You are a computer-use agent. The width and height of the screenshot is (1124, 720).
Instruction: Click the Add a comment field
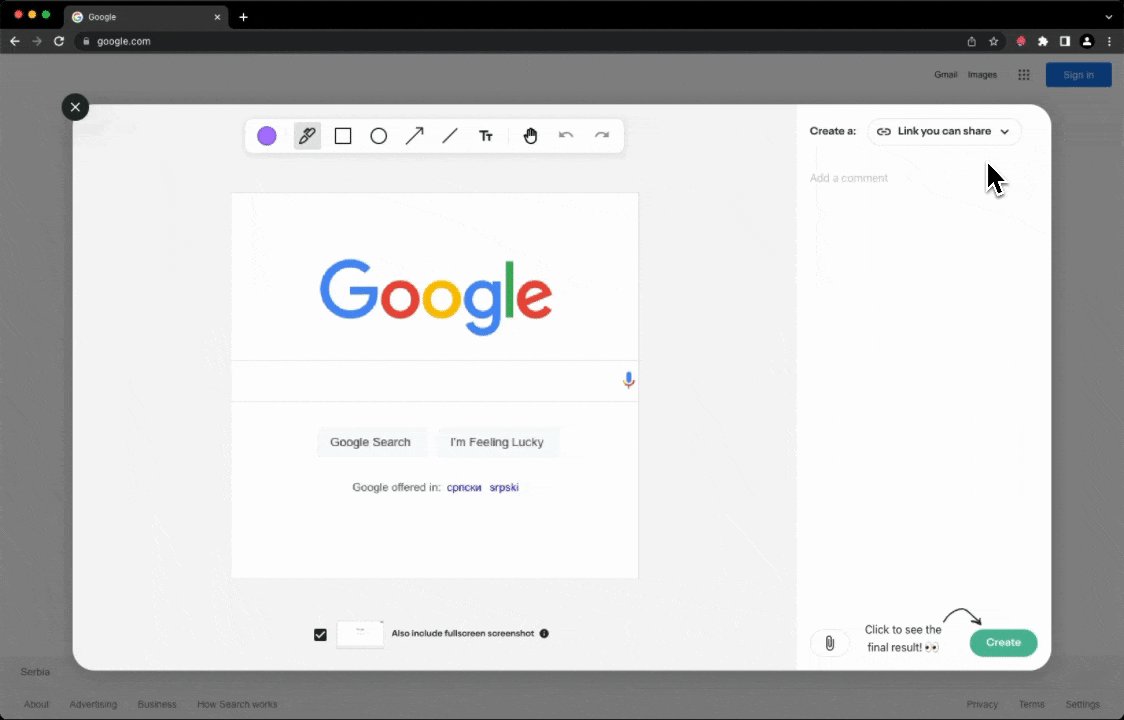click(x=920, y=178)
